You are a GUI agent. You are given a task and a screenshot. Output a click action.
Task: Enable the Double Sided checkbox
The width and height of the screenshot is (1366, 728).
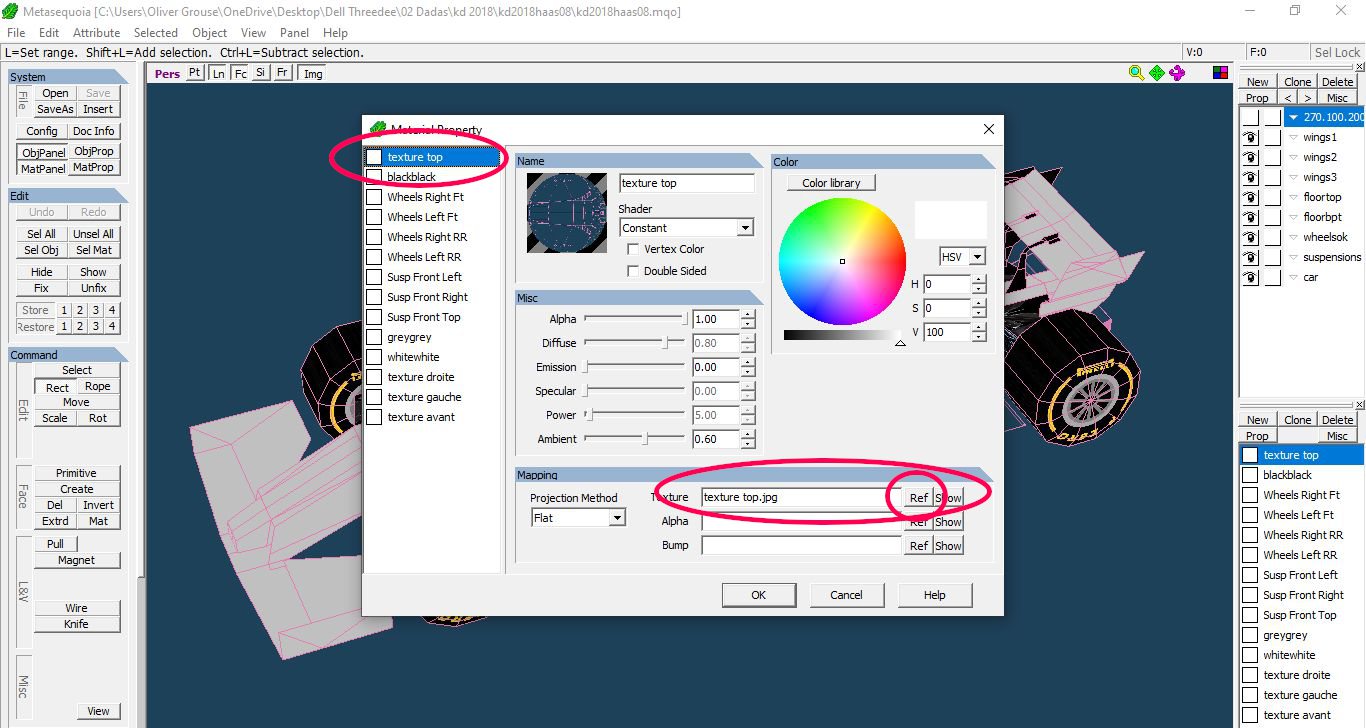click(x=633, y=271)
